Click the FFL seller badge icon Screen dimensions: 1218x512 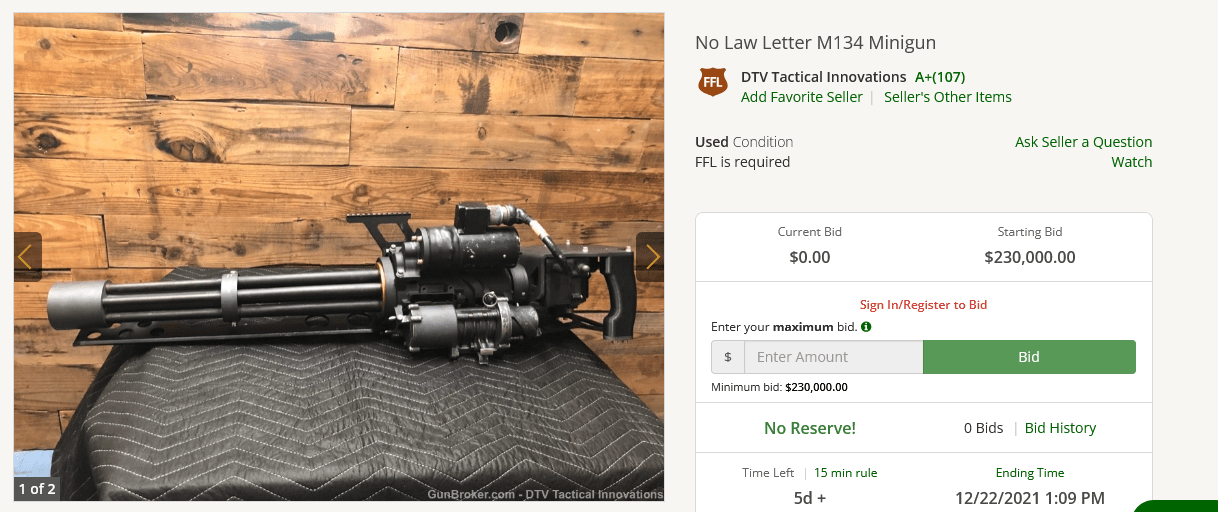pyautogui.click(x=713, y=82)
